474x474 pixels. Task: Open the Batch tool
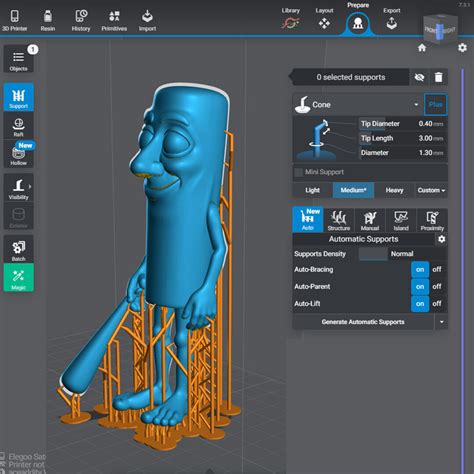pyautogui.click(x=18, y=250)
